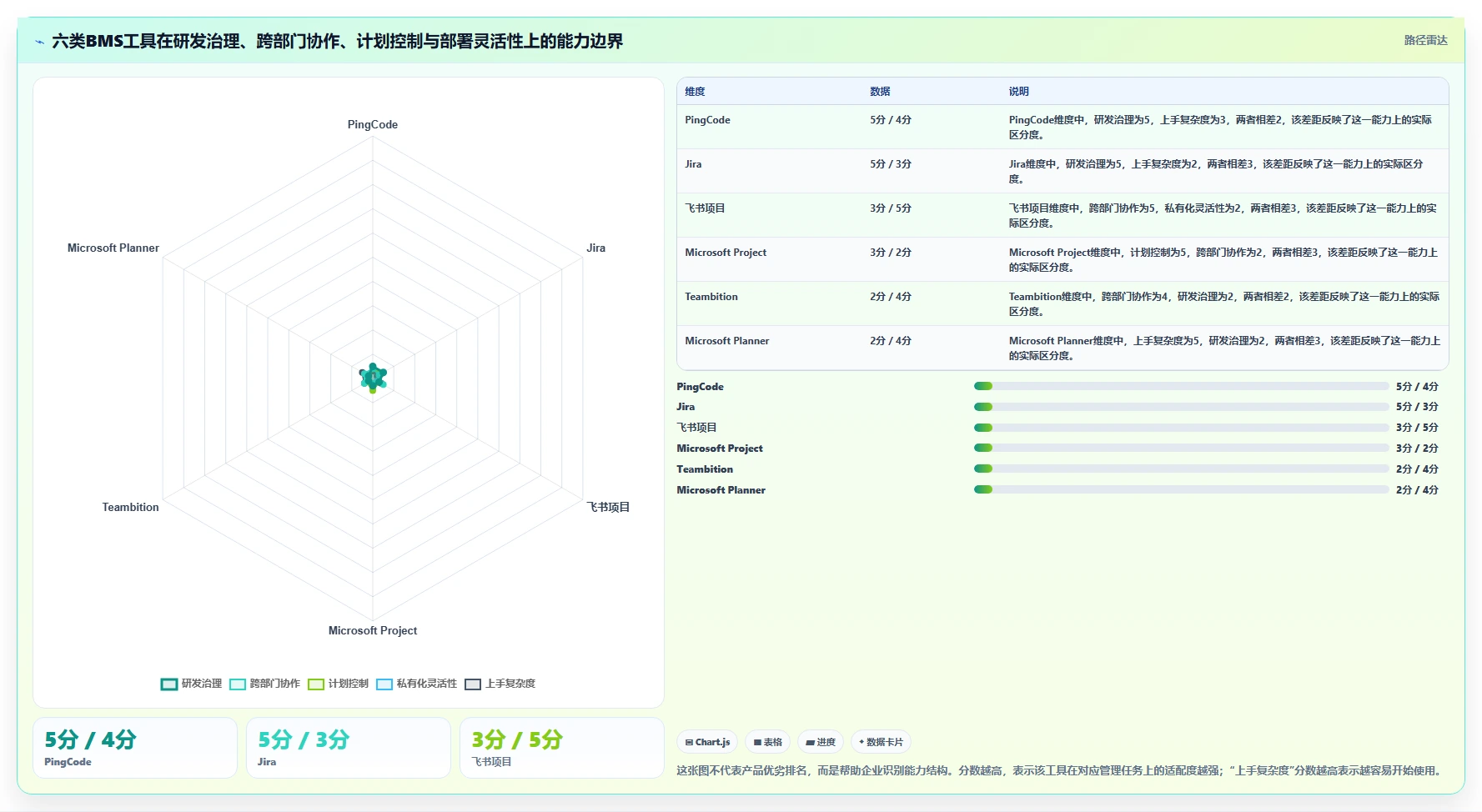
Task: Click the 数据卡片 tag chip
Action: click(881, 742)
